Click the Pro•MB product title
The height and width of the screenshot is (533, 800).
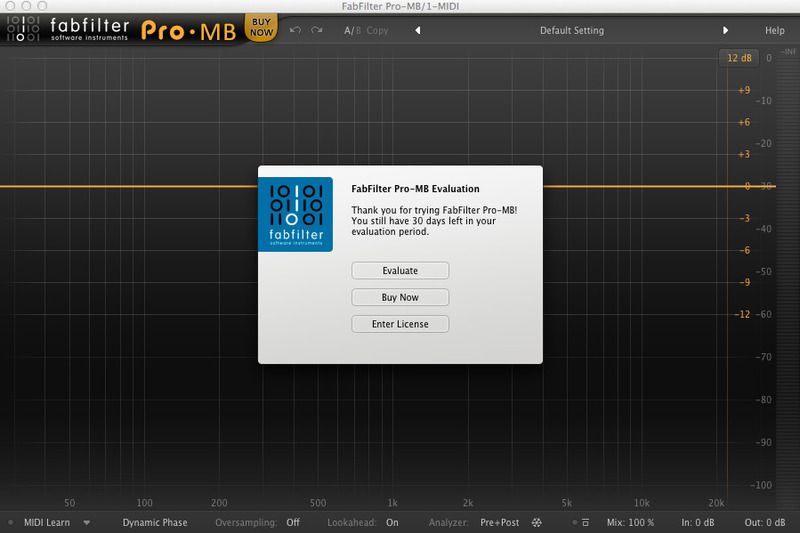coord(188,31)
